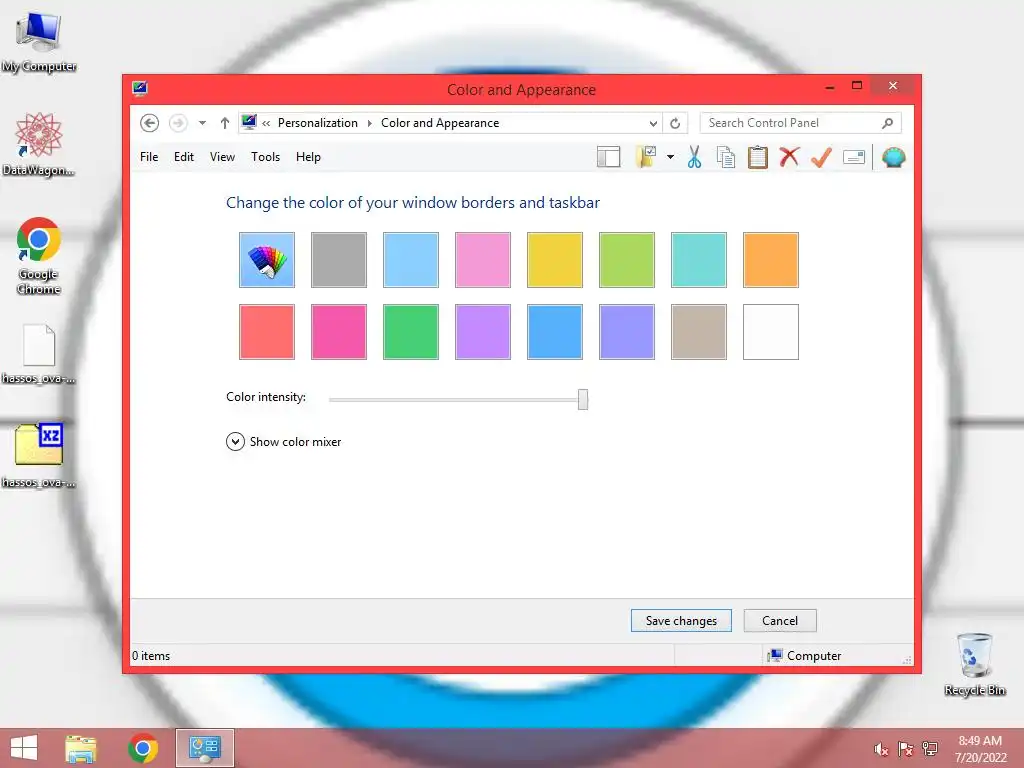Open the File menu
Image resolution: width=1024 pixels, height=768 pixels.
pos(149,157)
